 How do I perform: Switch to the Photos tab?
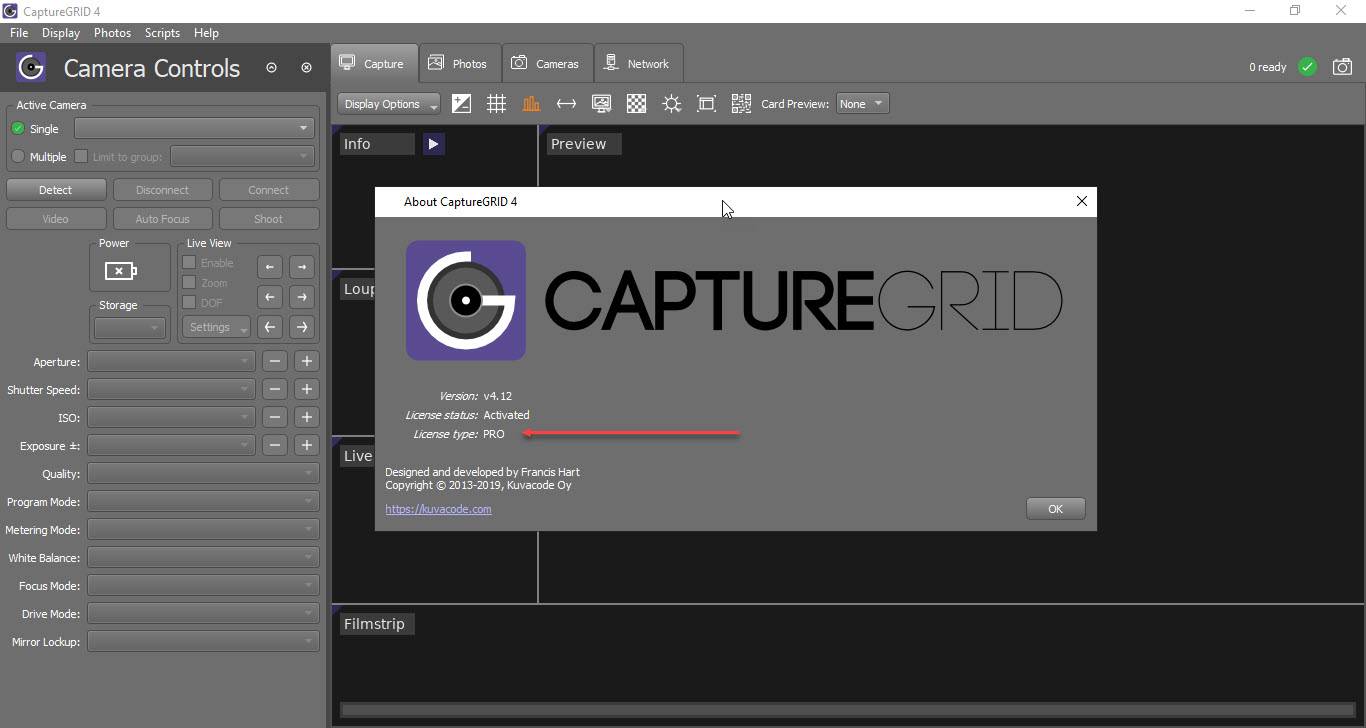458,63
